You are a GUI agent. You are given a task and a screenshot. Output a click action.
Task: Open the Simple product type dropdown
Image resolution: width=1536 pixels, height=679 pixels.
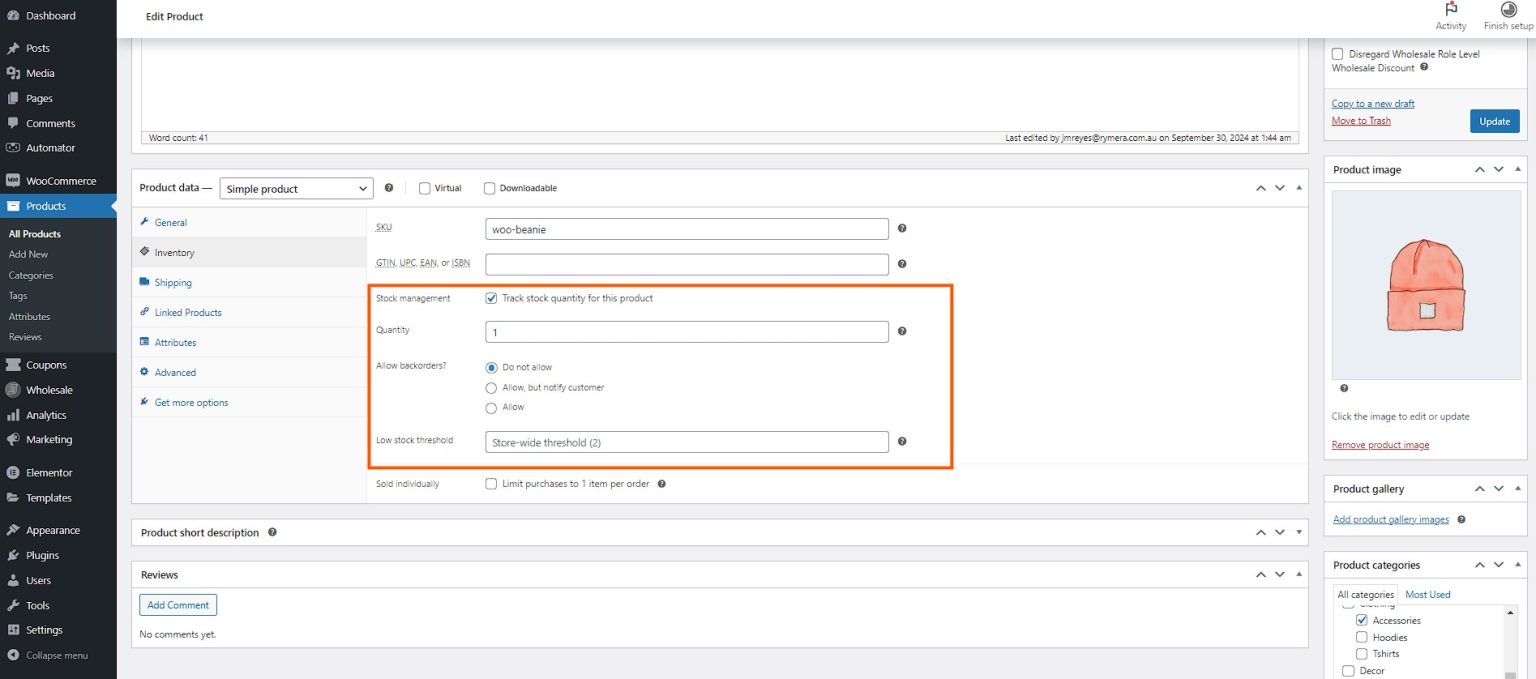[x=296, y=188]
